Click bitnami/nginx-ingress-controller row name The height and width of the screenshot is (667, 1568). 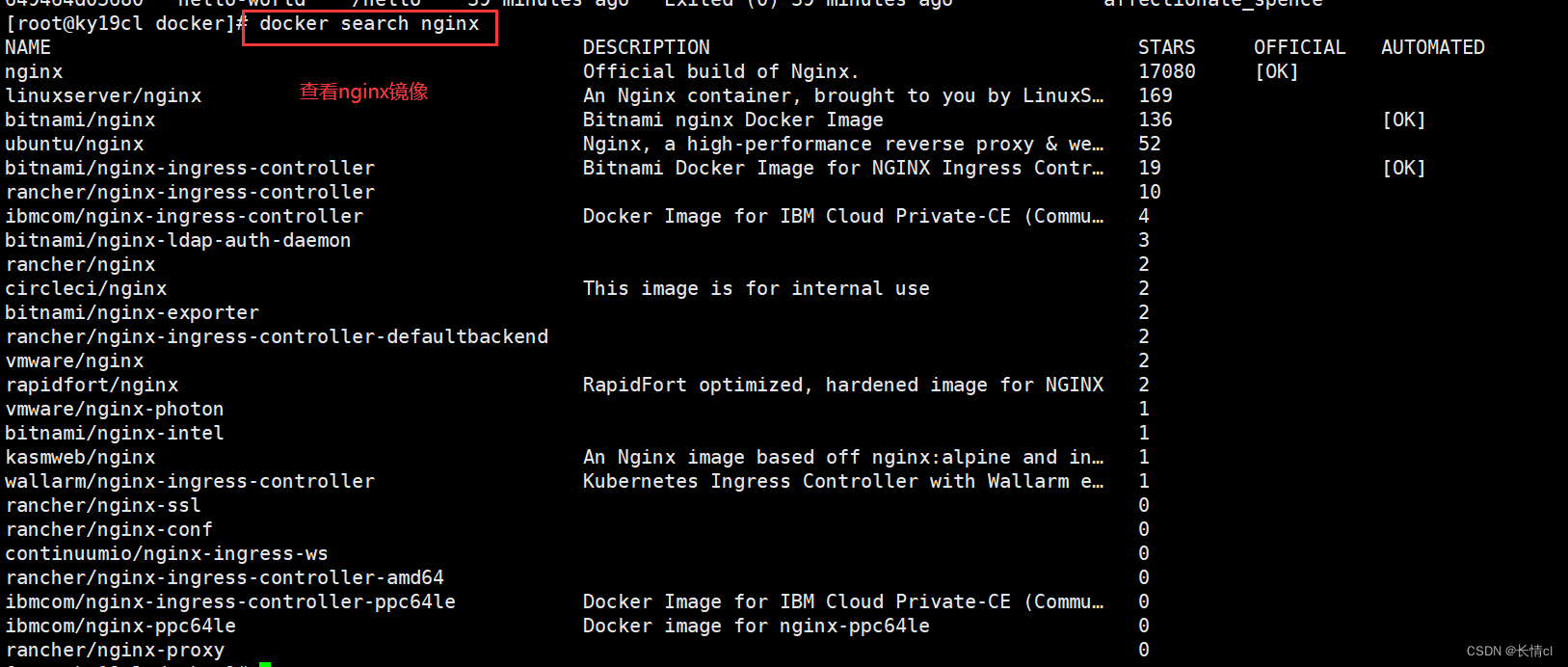(x=190, y=168)
